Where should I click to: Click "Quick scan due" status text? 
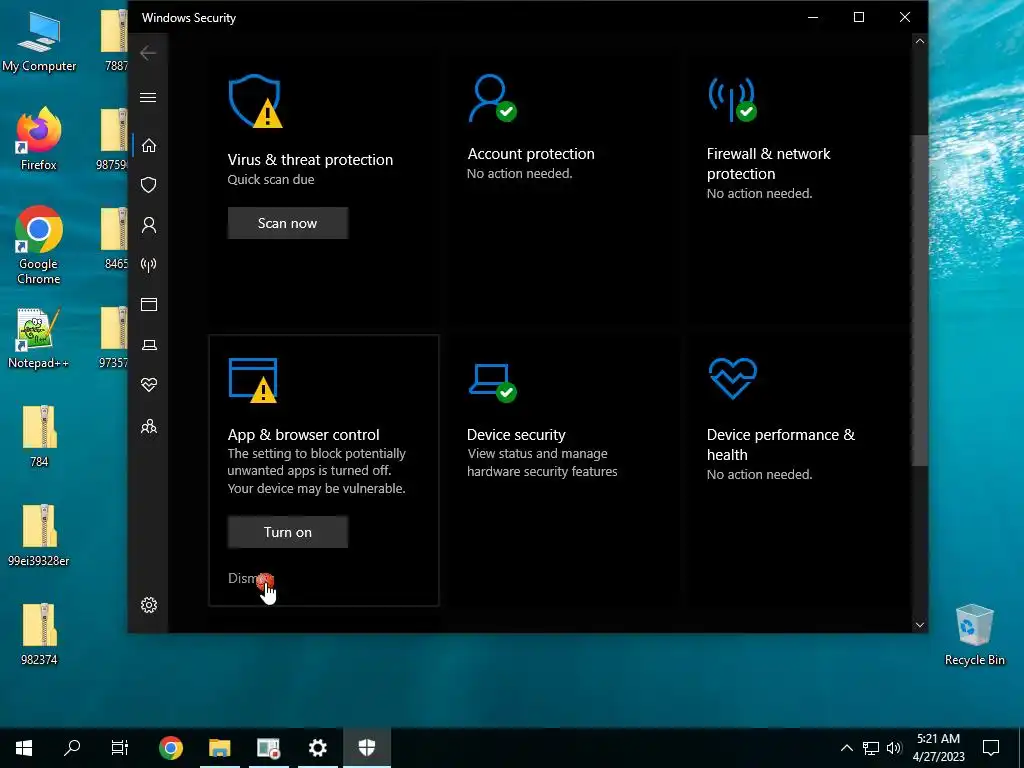[270, 180]
